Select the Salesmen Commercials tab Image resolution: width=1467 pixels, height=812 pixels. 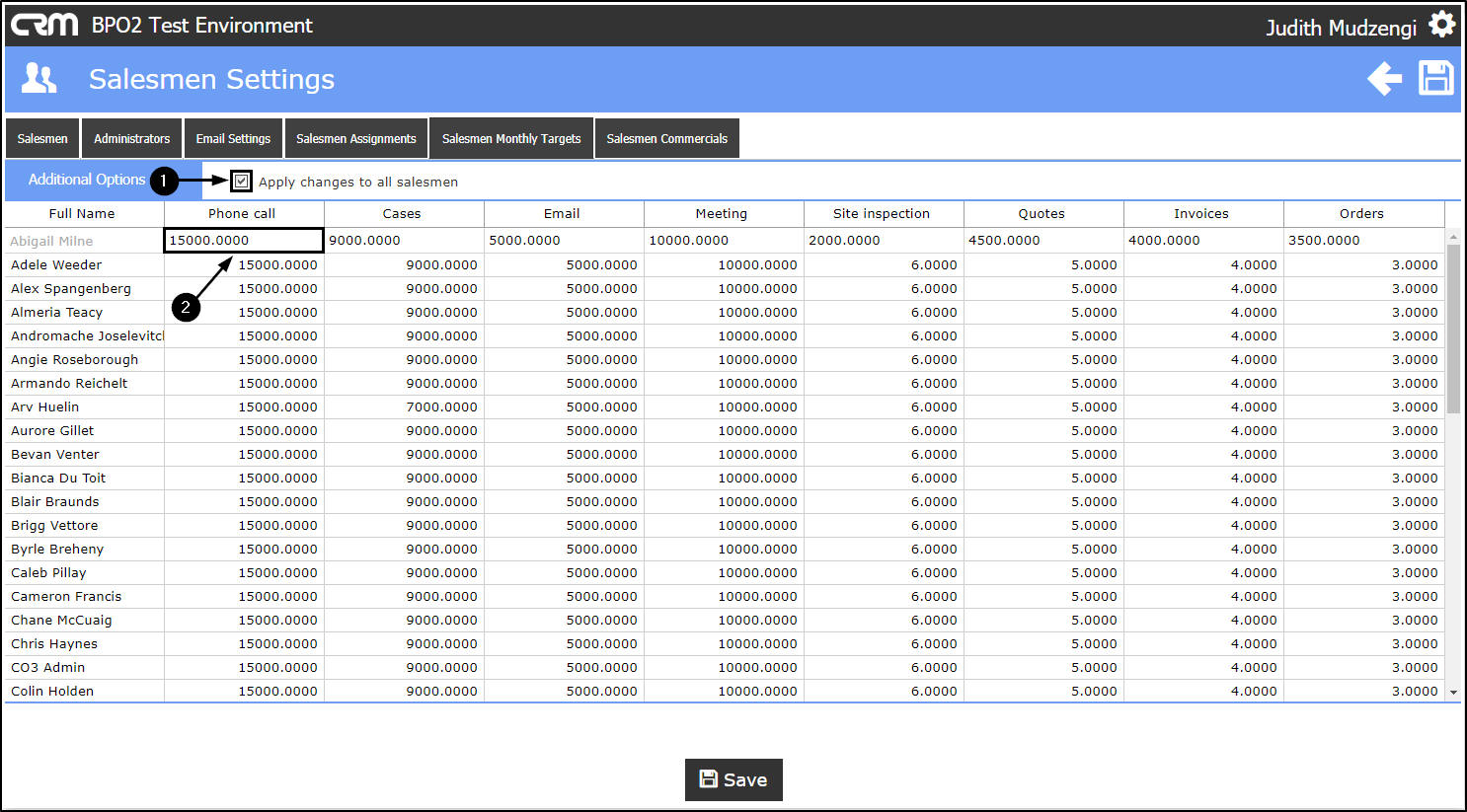click(x=666, y=139)
